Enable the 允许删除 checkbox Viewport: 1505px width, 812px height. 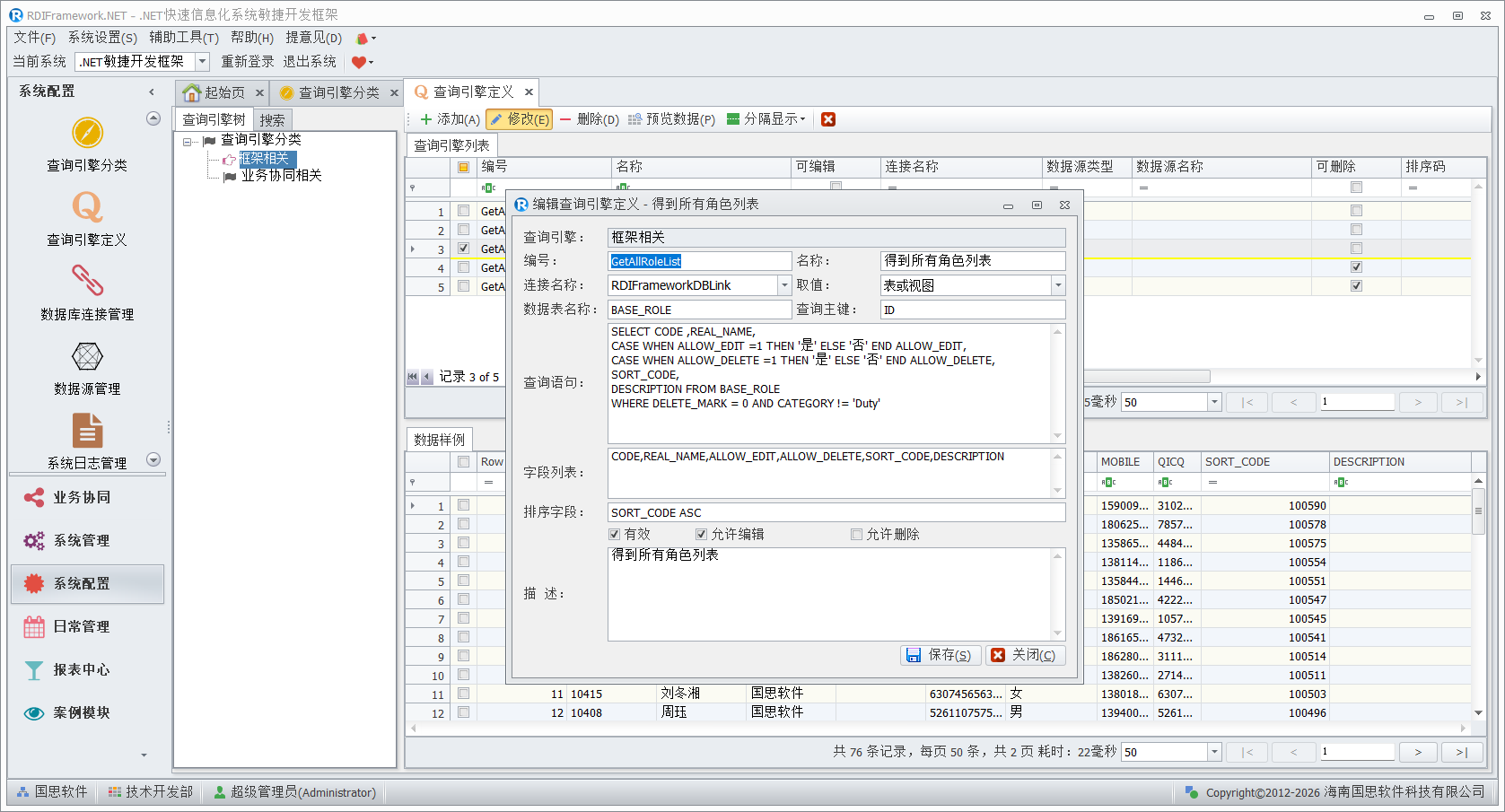tap(856, 535)
